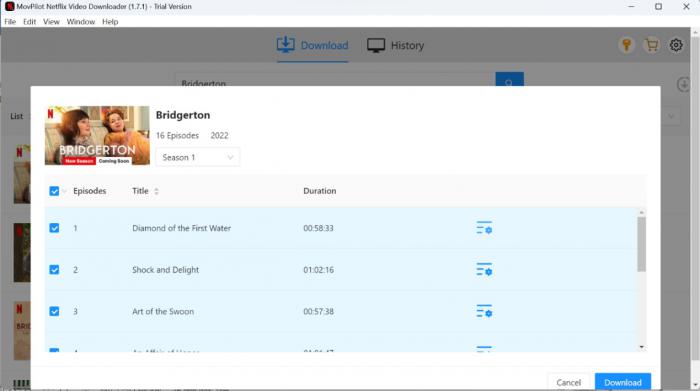Click the Bridgerton poster thumbnail
The width and height of the screenshot is (700, 391).
point(97,135)
